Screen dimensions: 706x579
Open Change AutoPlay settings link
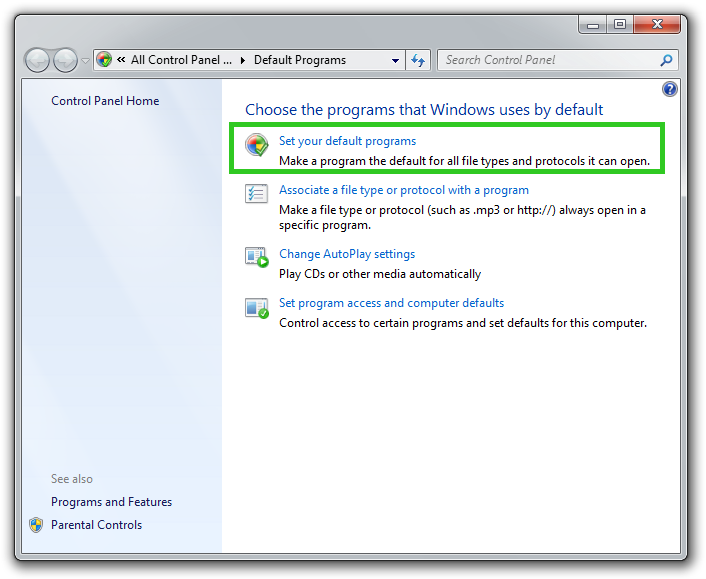click(347, 254)
